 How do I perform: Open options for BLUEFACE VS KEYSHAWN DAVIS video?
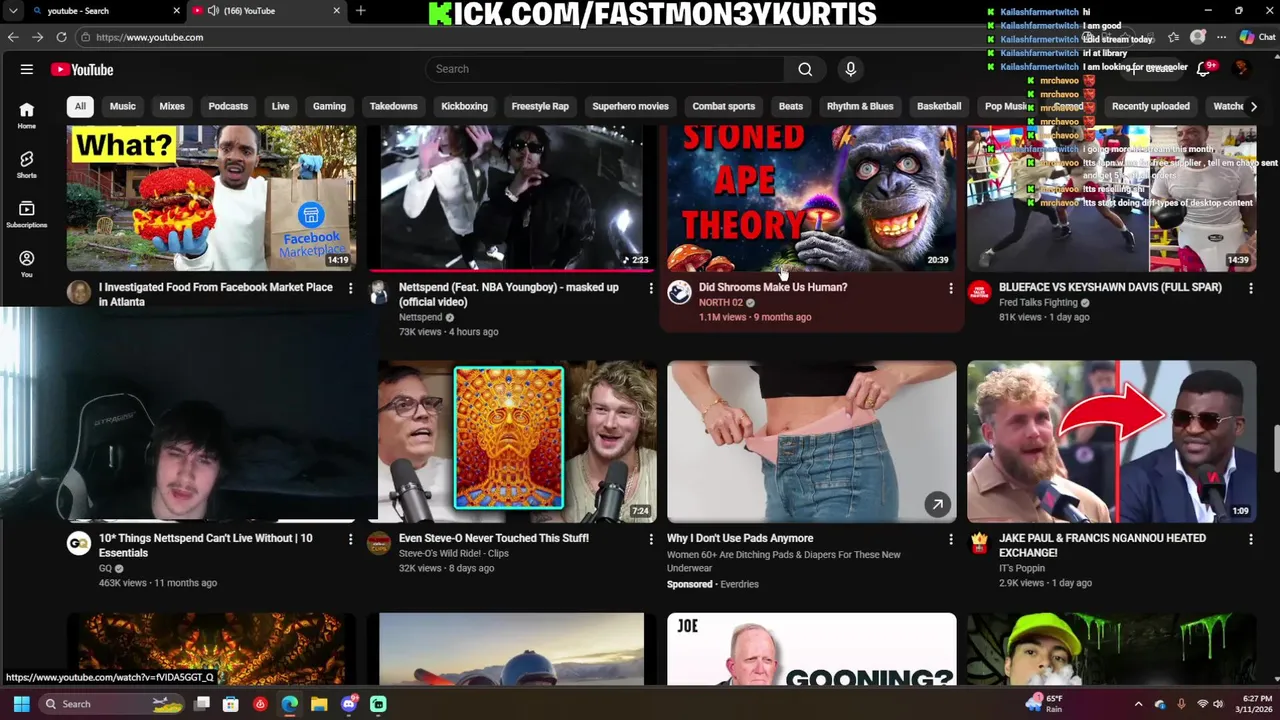point(1250,288)
